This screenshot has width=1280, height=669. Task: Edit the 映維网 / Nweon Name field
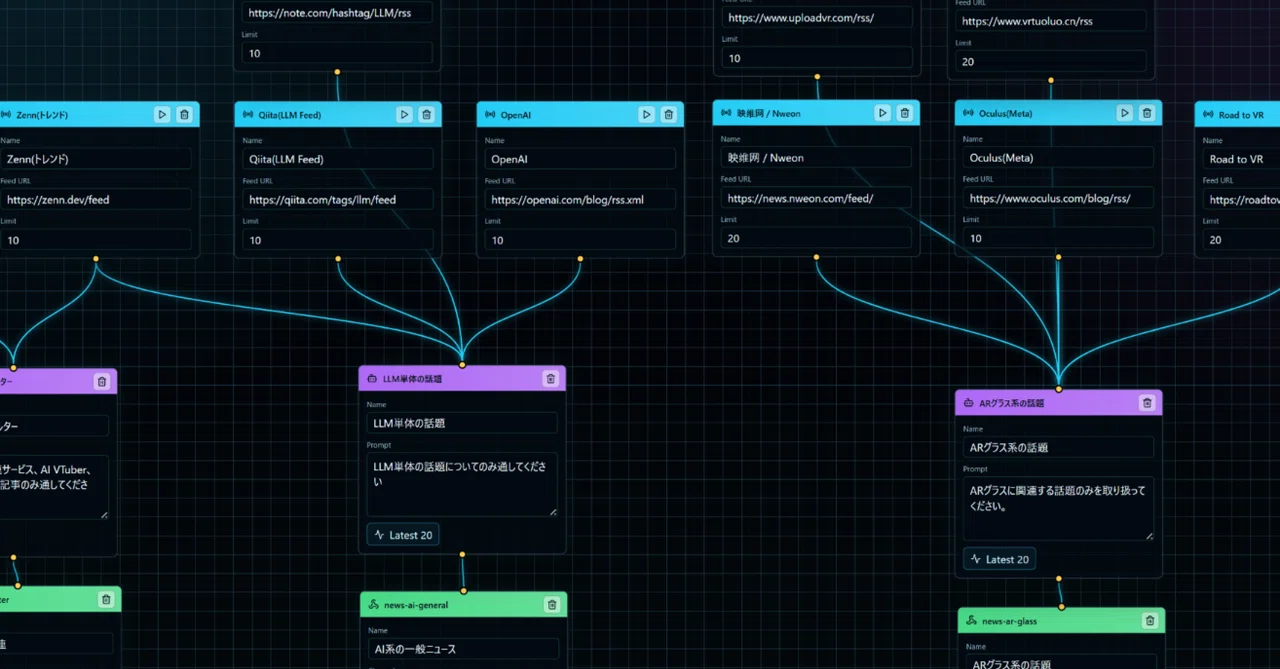click(x=816, y=157)
